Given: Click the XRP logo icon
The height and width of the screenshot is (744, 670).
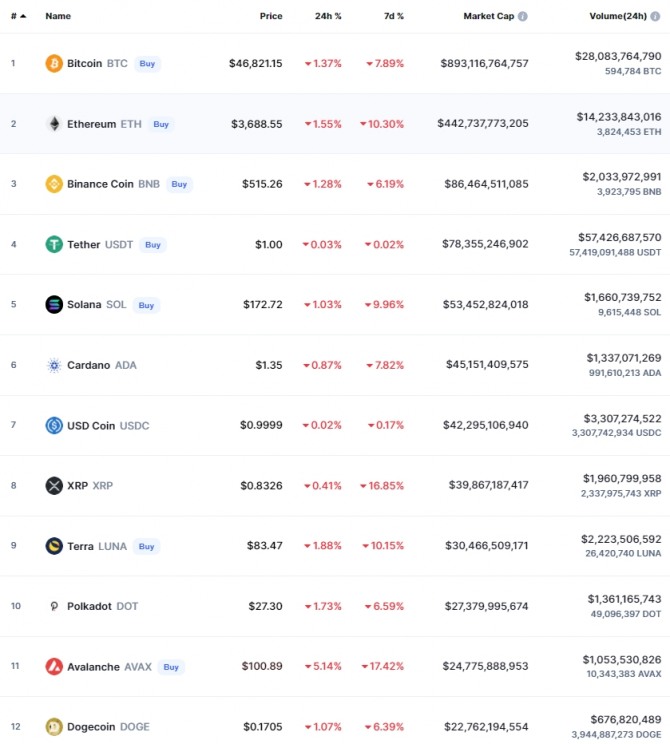Looking at the screenshot, I should pyautogui.click(x=54, y=486).
